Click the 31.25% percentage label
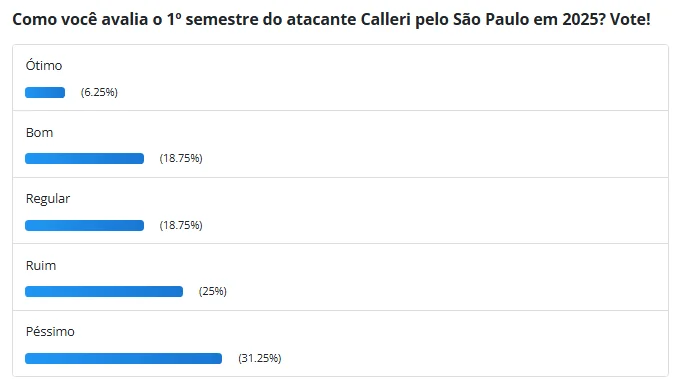This screenshot has width=681, height=391. (x=260, y=358)
